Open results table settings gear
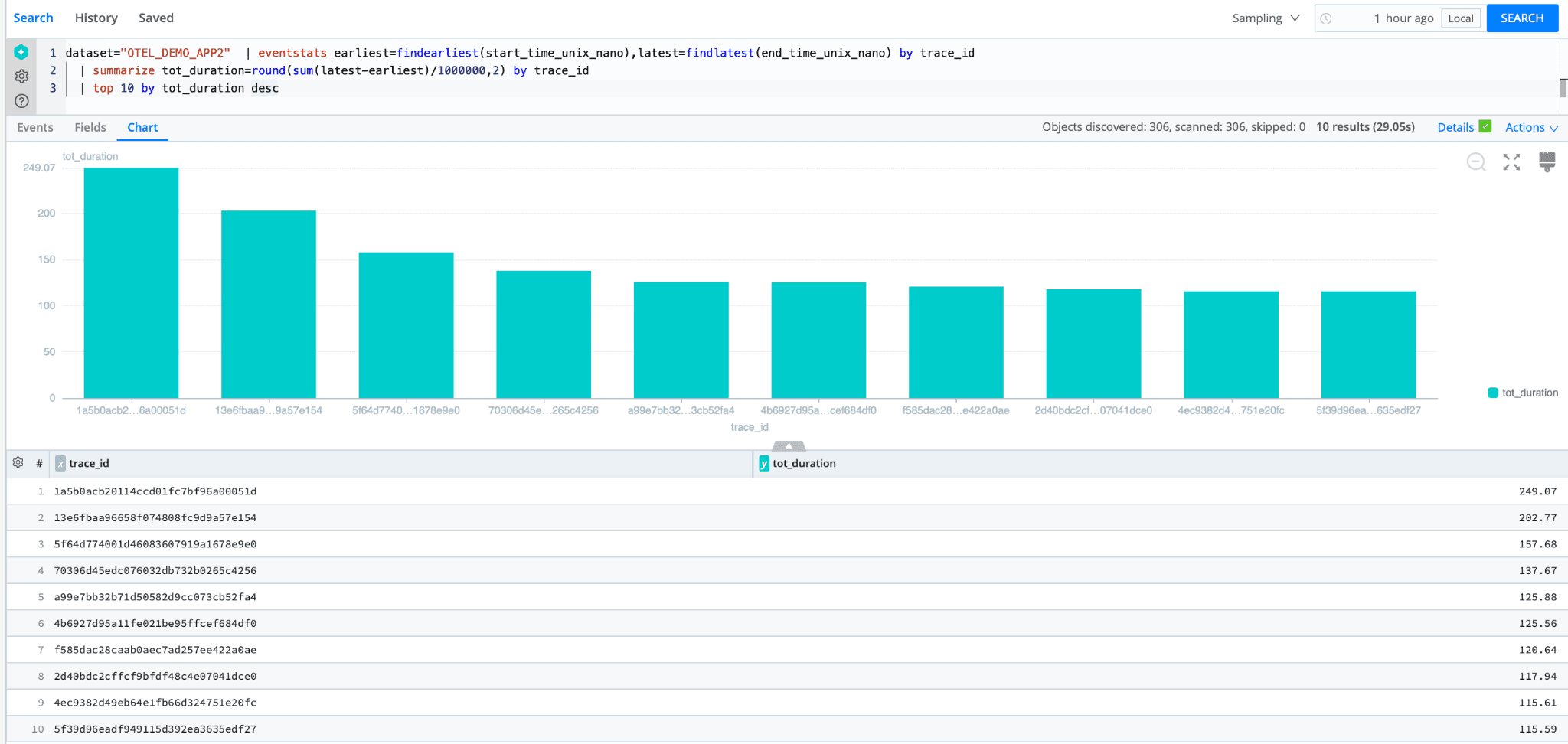 (x=18, y=463)
